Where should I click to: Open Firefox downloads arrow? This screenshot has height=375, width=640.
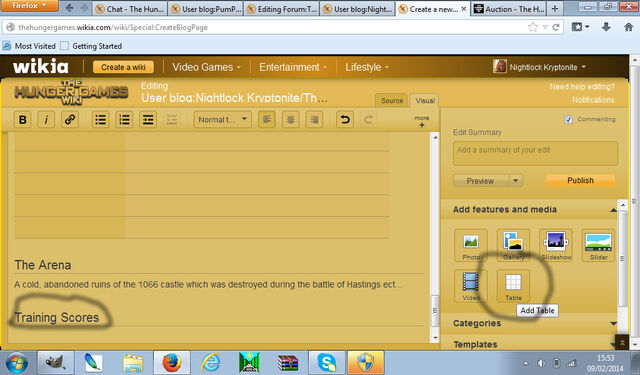click(x=606, y=27)
